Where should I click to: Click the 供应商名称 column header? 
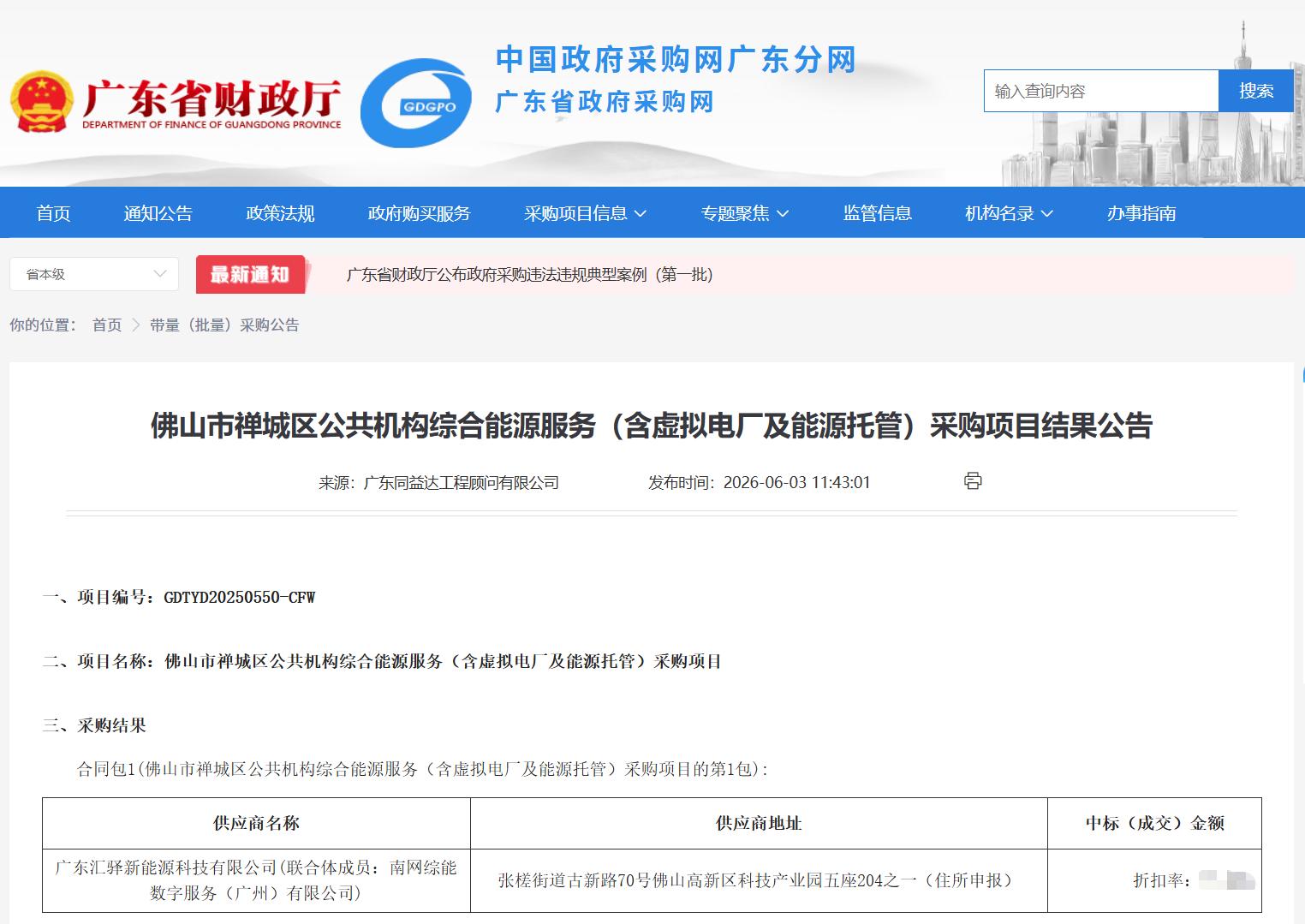256,823
